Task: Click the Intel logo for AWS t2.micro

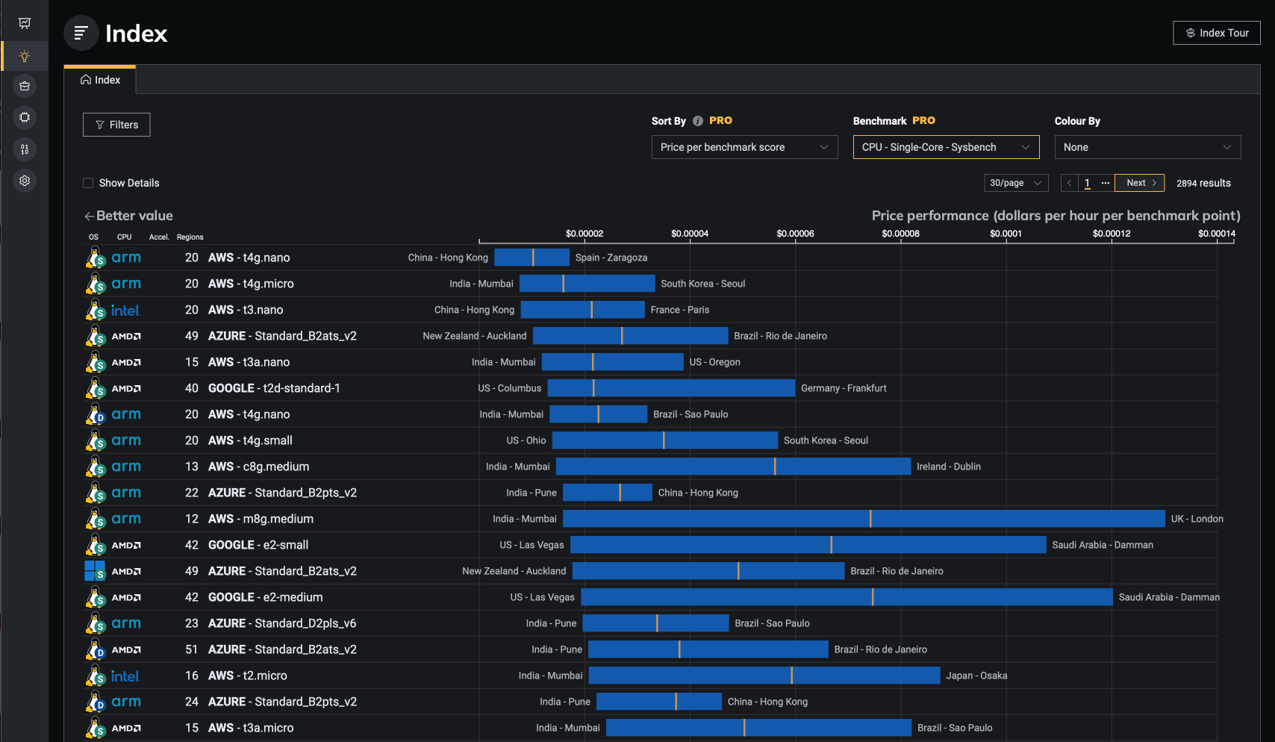Action: tap(125, 676)
